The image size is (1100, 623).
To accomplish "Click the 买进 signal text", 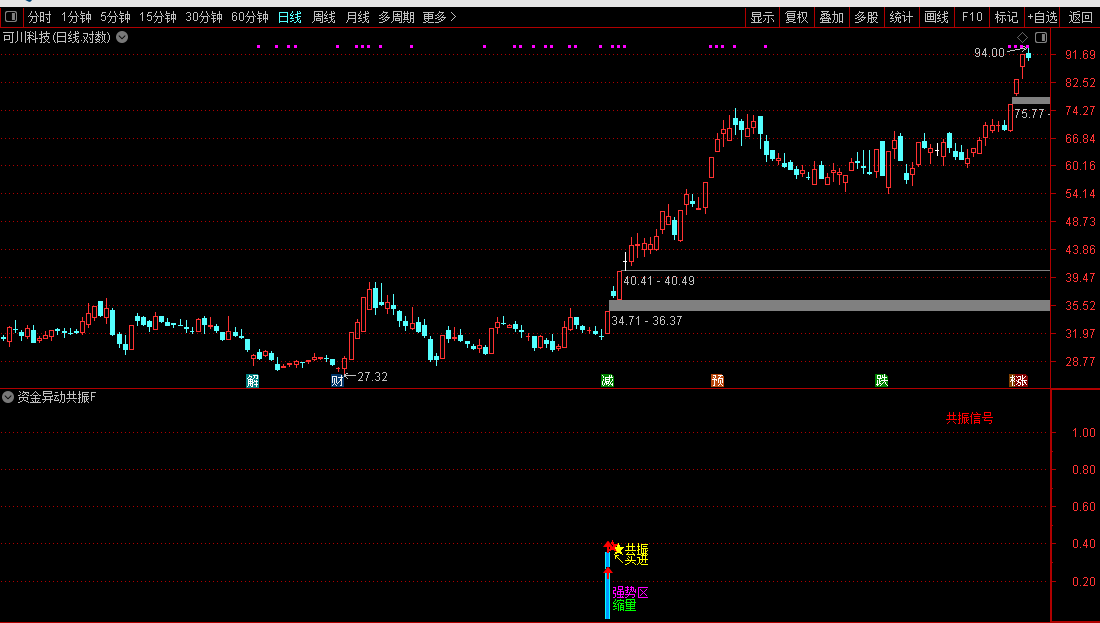I will click(636, 560).
